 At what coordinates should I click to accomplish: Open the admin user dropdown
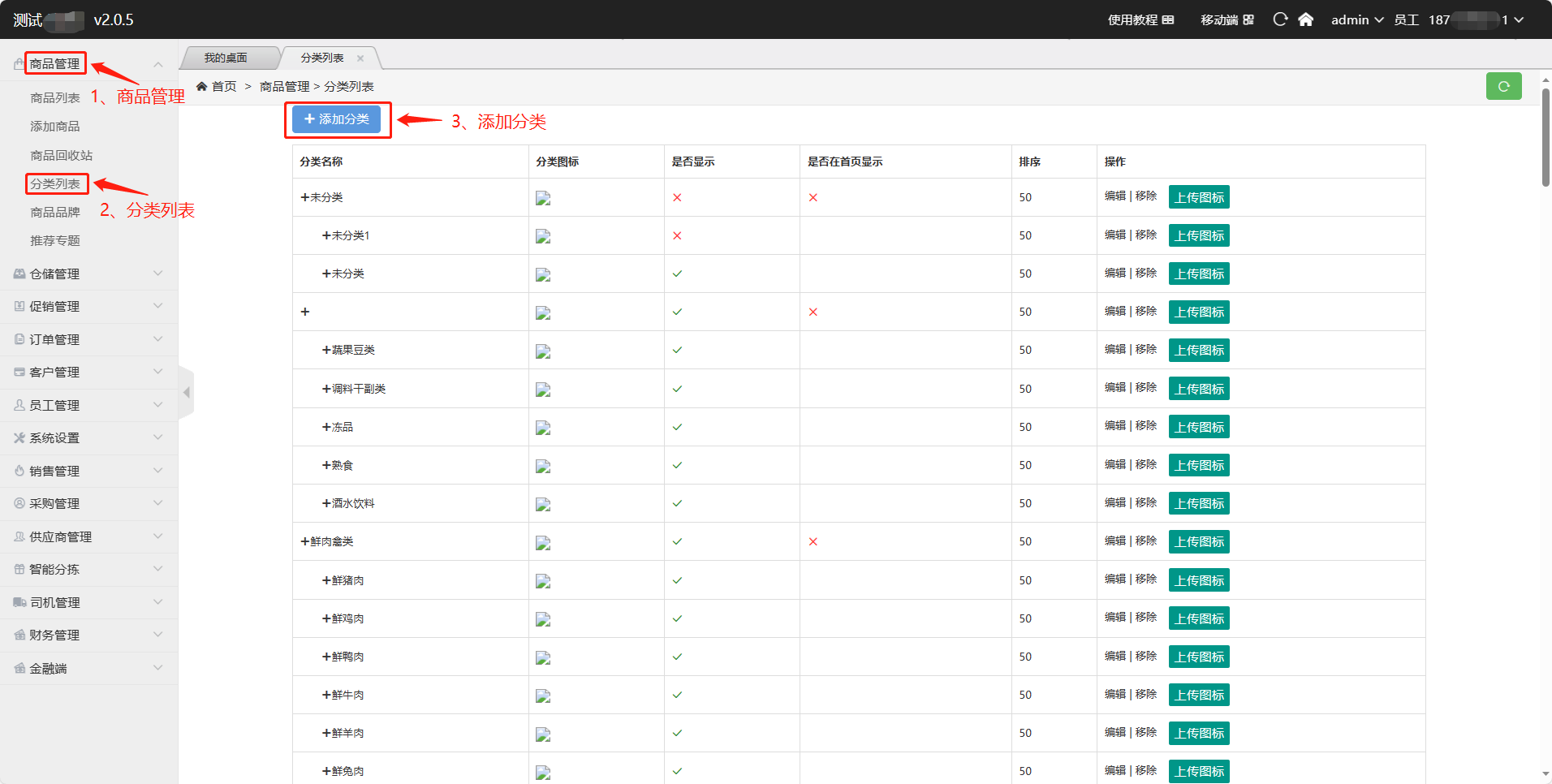coord(1356,19)
